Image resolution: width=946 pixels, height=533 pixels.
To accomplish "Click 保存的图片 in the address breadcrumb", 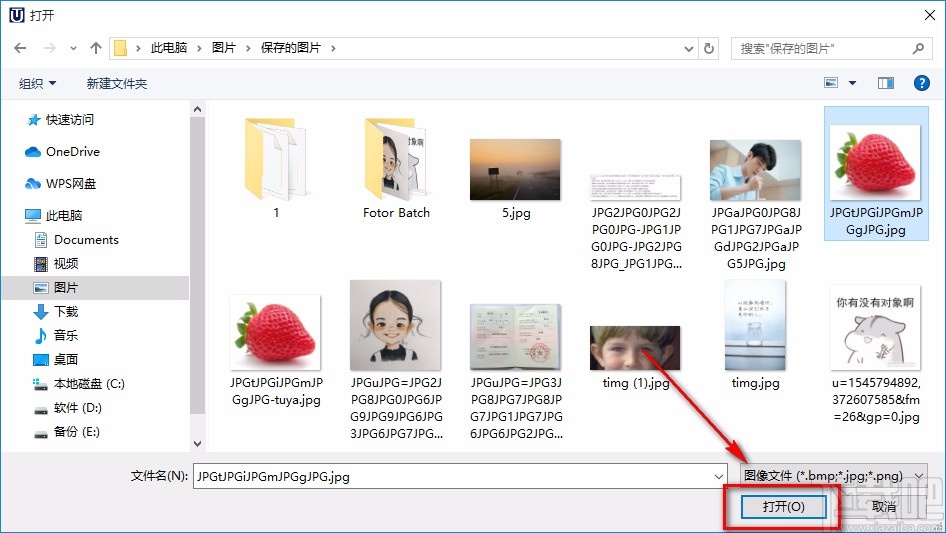I will (291, 48).
